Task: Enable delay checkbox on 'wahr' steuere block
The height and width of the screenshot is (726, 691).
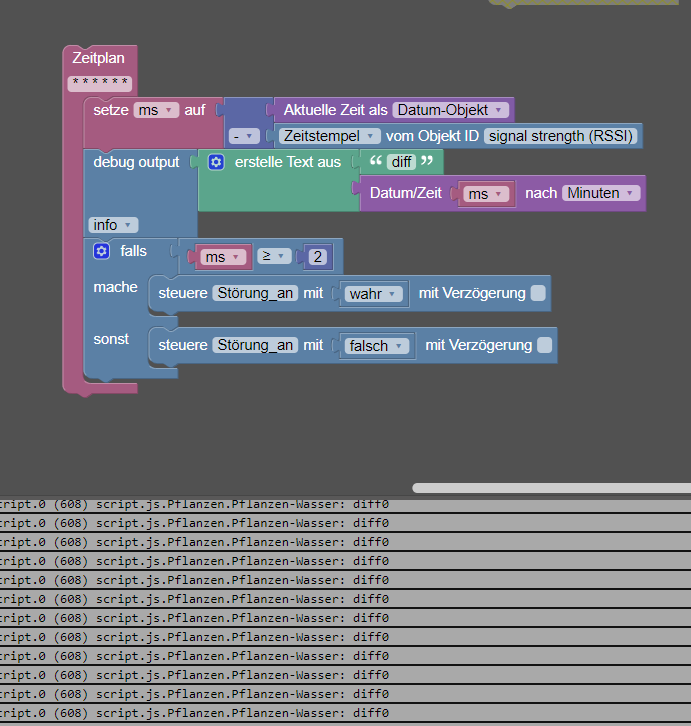Action: 538,293
